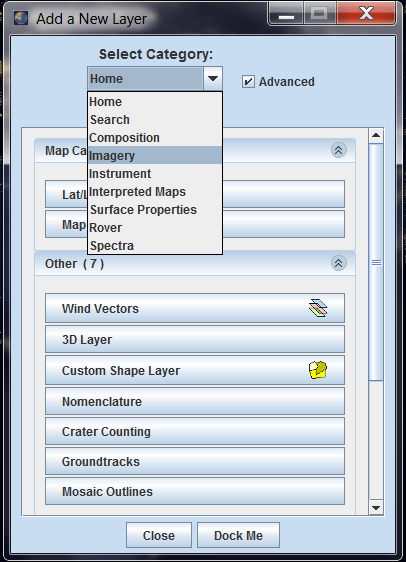This screenshot has width=406, height=562.
Task: Add the Mosaic Outlines layer
Action: tap(195, 491)
